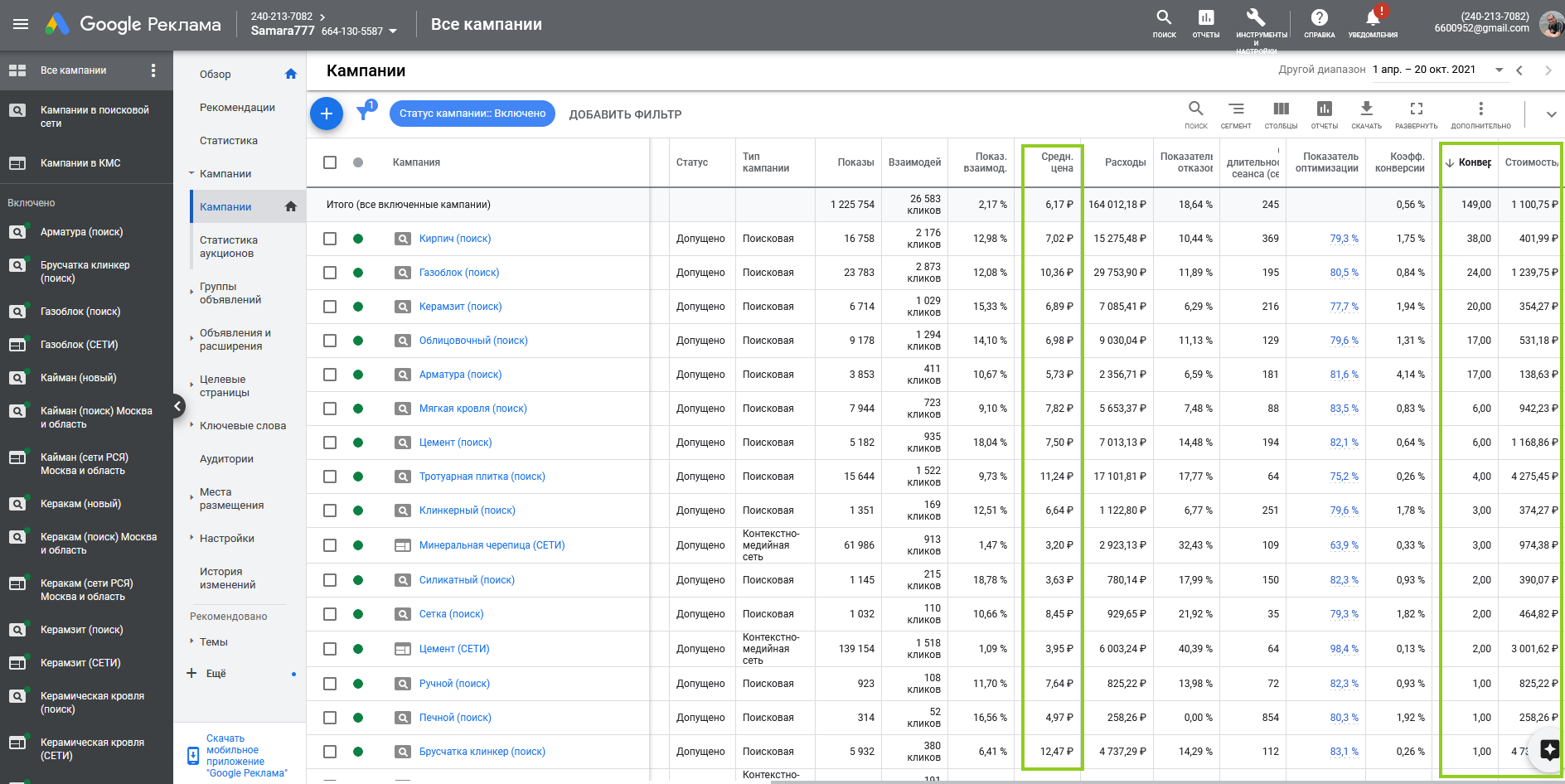This screenshot has width=1565, height=784.
Task: Toggle the select-all campaigns checkbox
Action: click(330, 162)
